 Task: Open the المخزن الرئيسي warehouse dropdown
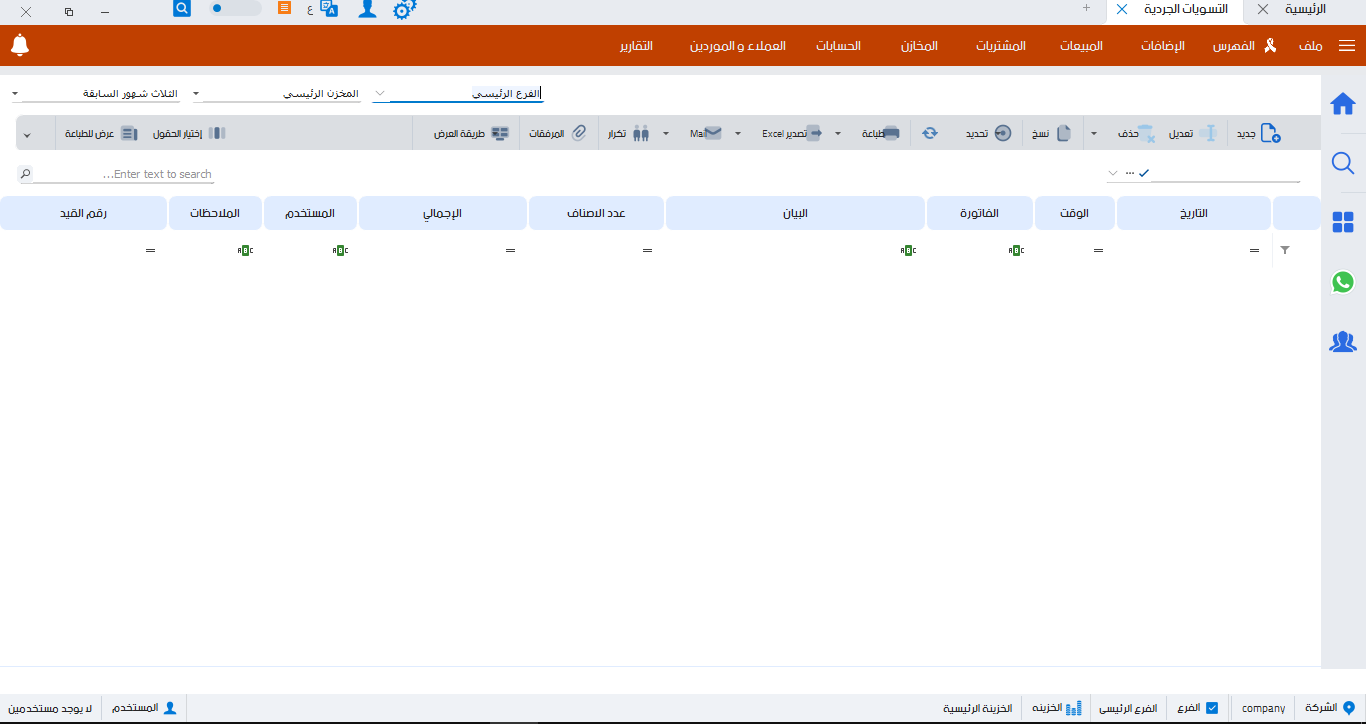tap(196, 94)
